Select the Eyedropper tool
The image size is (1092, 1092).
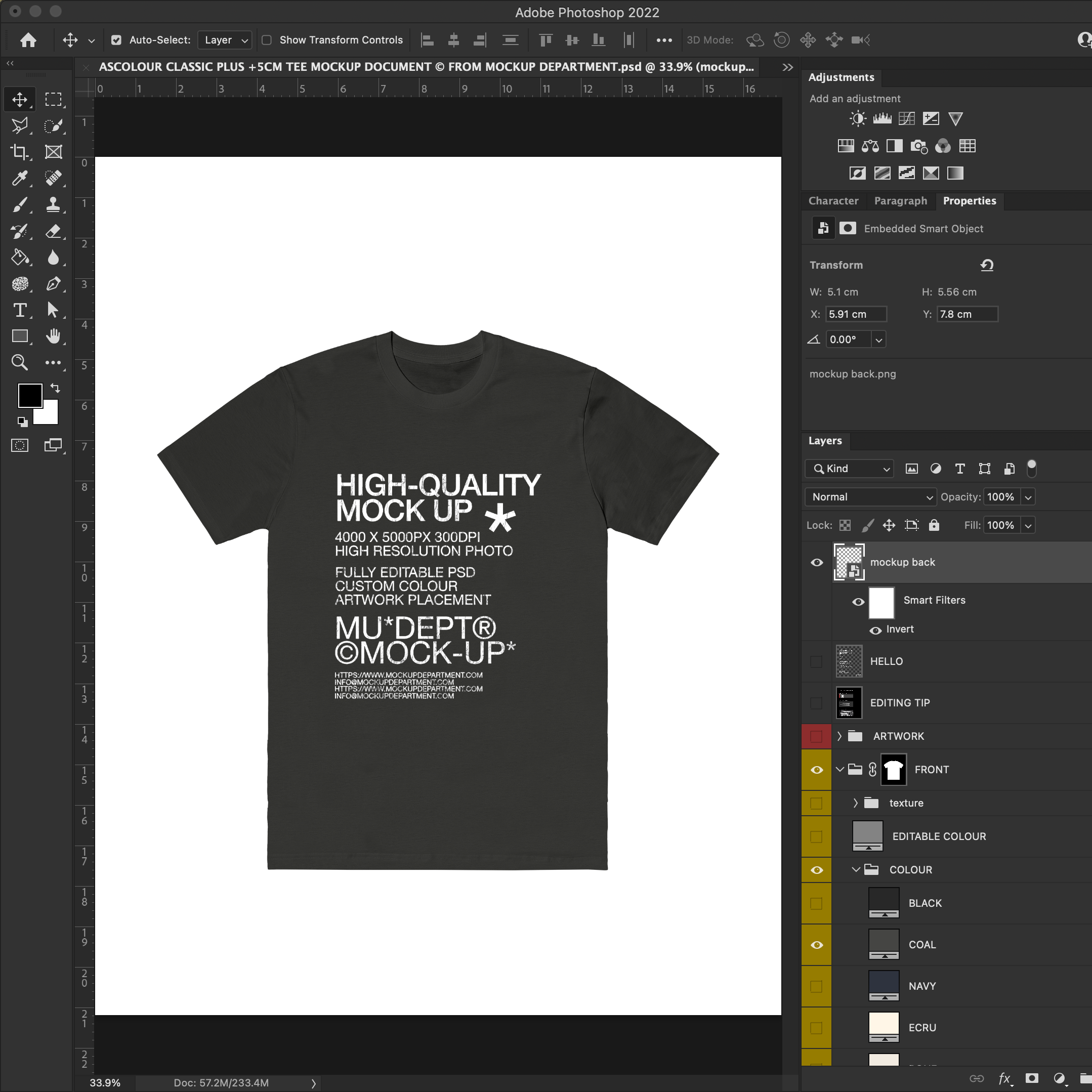pos(20,179)
